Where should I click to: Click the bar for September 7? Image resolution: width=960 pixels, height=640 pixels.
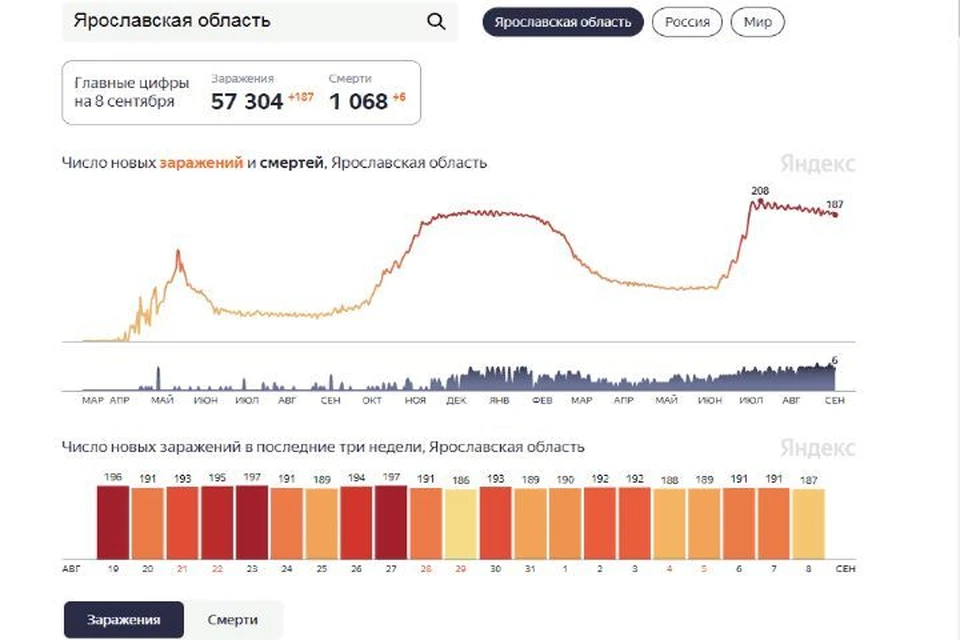(774, 524)
